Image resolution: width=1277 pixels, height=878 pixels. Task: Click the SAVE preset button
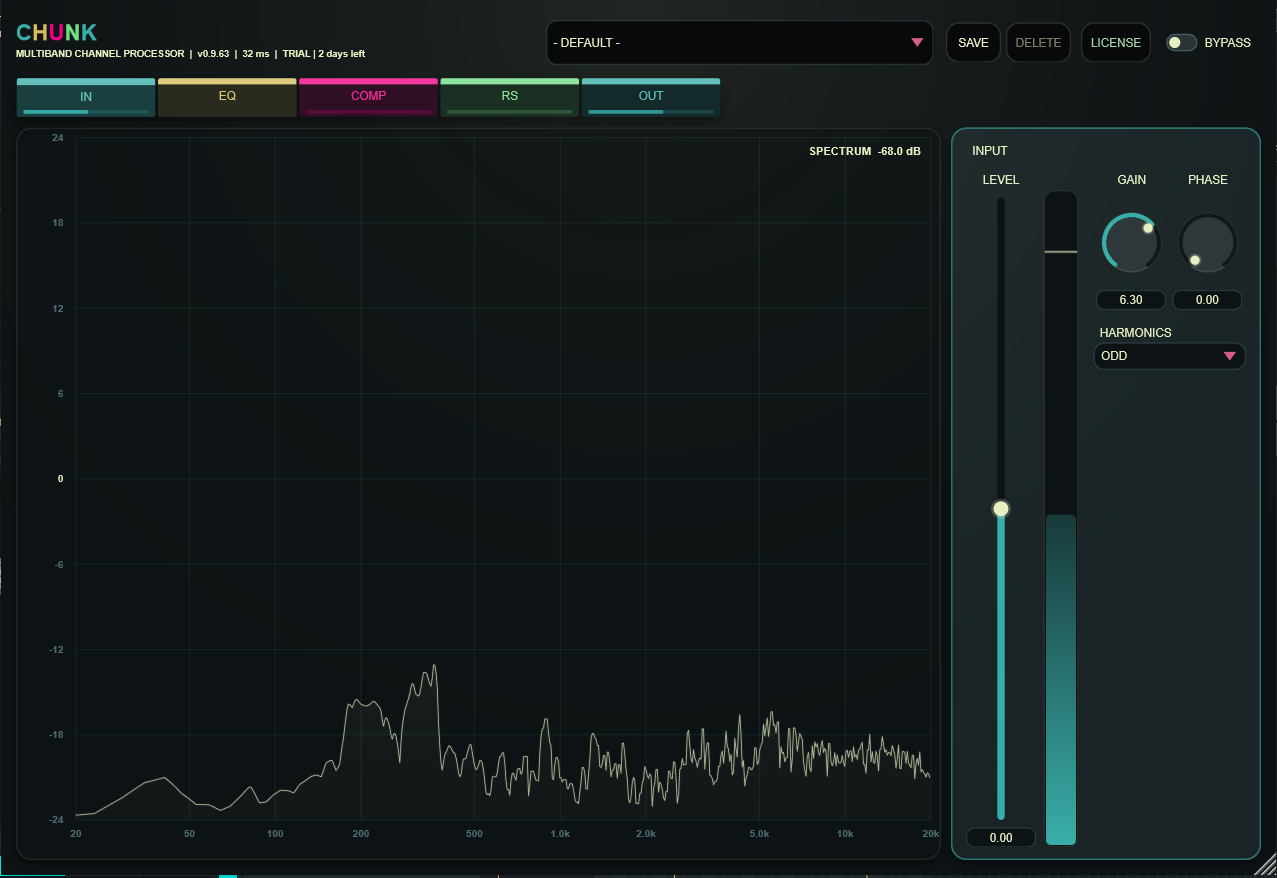click(973, 43)
